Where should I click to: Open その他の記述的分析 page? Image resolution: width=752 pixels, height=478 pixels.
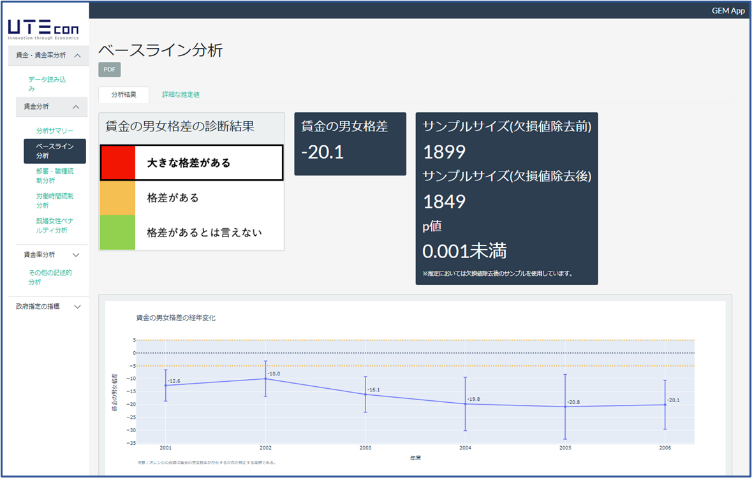tap(50, 277)
